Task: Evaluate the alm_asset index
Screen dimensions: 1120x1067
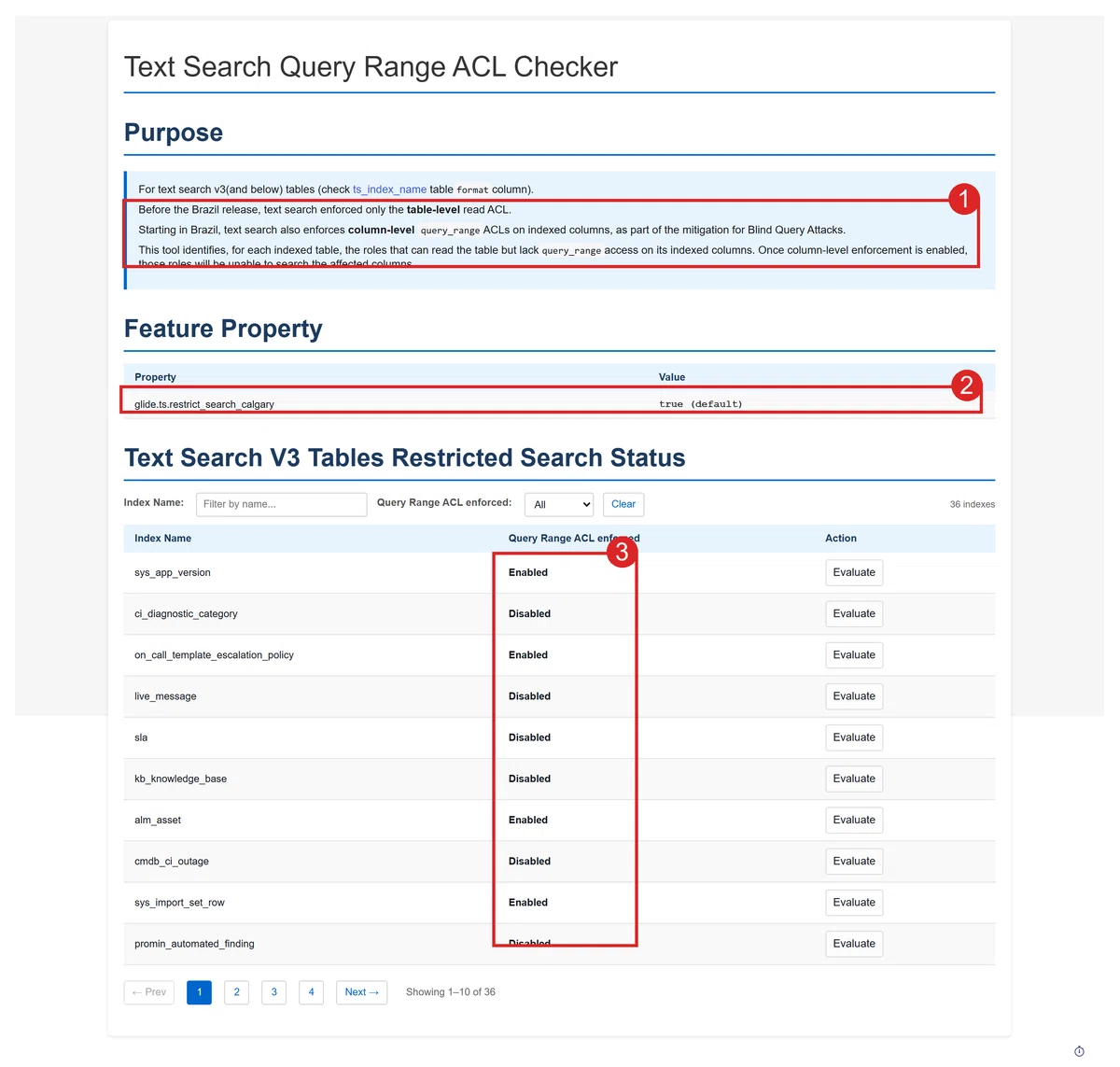Action: coord(854,821)
